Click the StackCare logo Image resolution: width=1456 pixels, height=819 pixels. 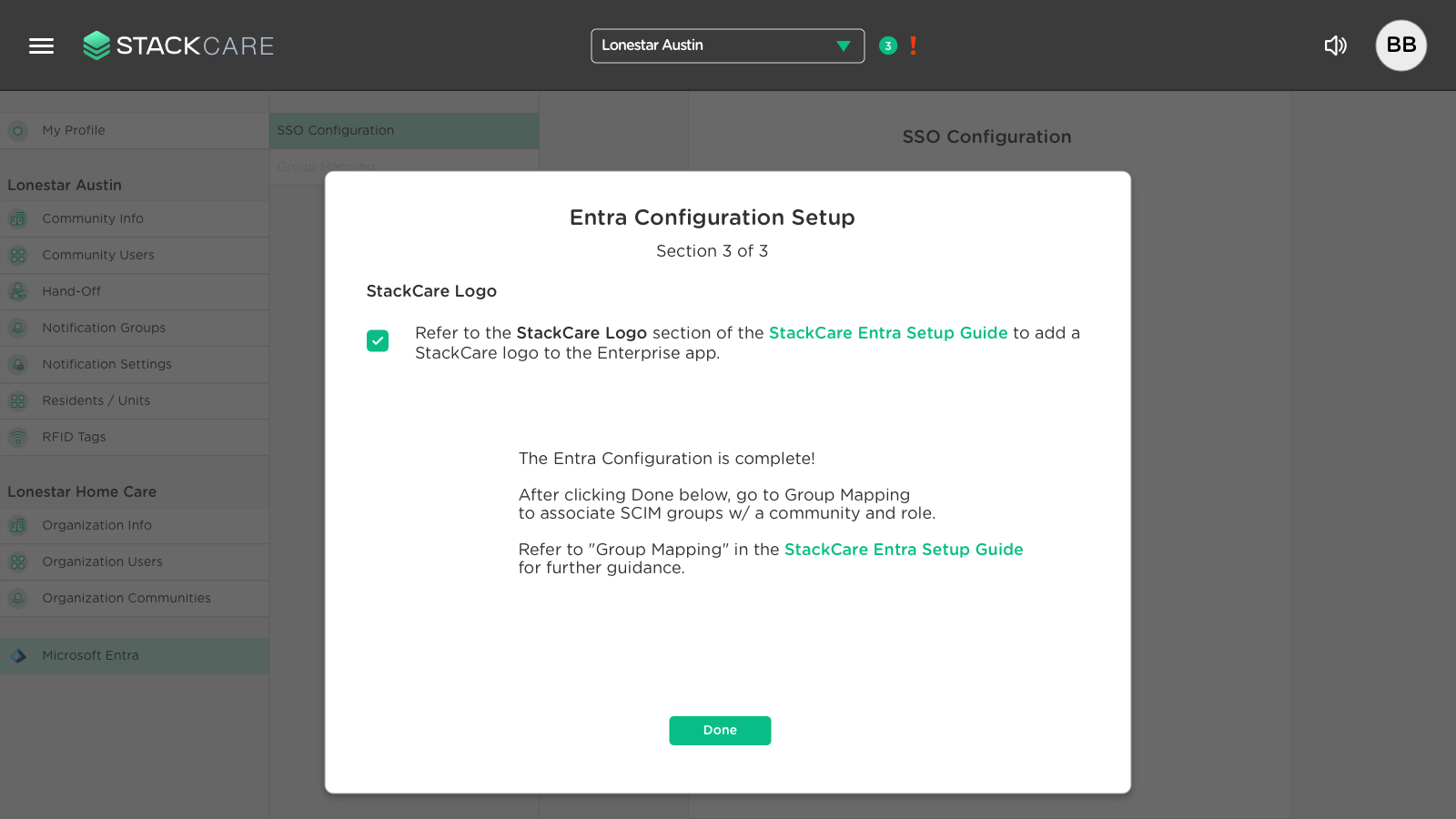click(178, 45)
